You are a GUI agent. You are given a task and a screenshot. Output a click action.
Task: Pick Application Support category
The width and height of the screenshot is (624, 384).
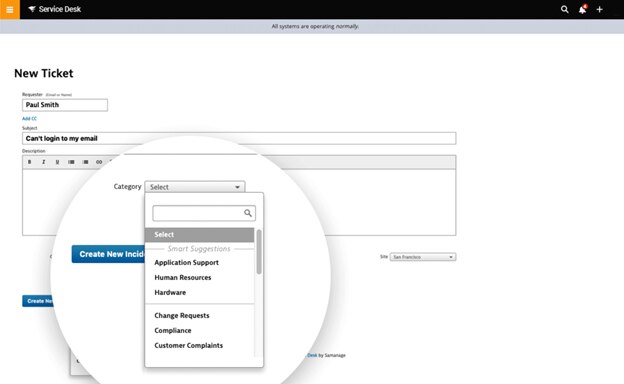tap(186, 263)
